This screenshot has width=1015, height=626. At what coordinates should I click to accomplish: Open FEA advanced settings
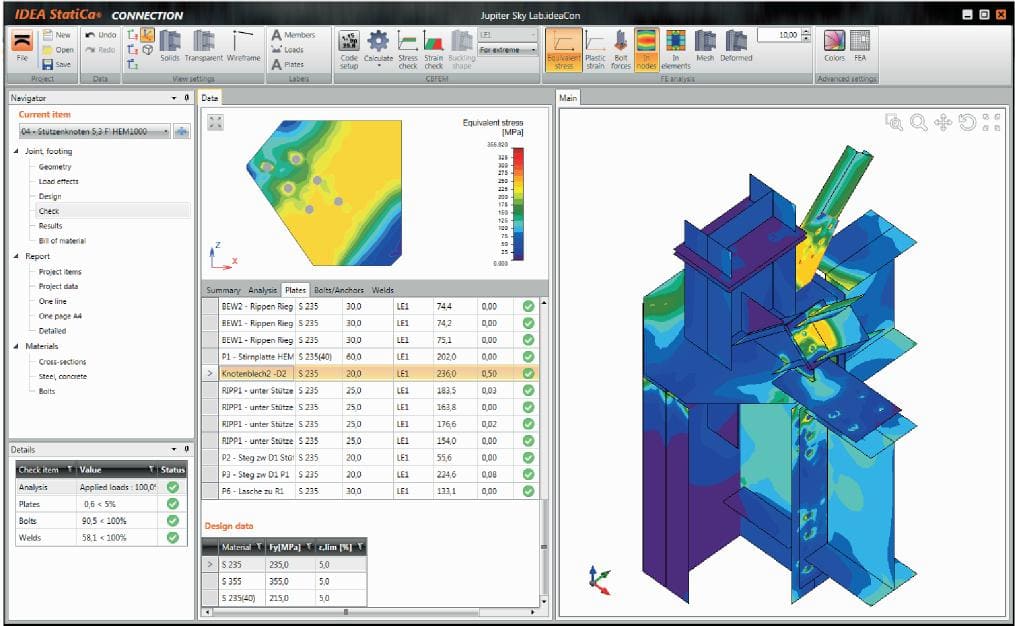tap(860, 46)
